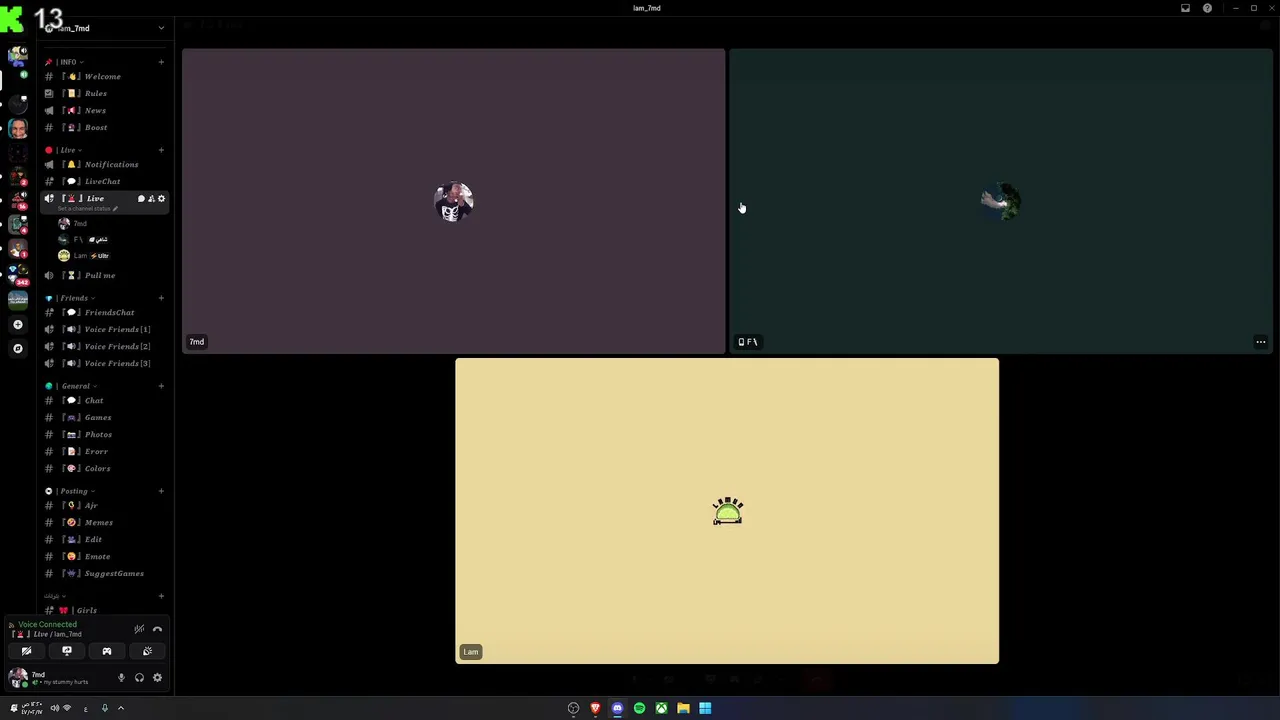The height and width of the screenshot is (720, 1280).
Task: Open more options on F\ tile
Action: pyautogui.click(x=1260, y=342)
